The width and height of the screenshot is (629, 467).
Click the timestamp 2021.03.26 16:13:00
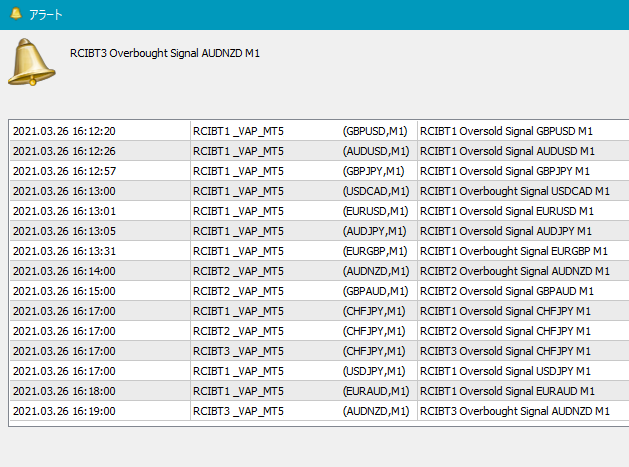pos(64,191)
